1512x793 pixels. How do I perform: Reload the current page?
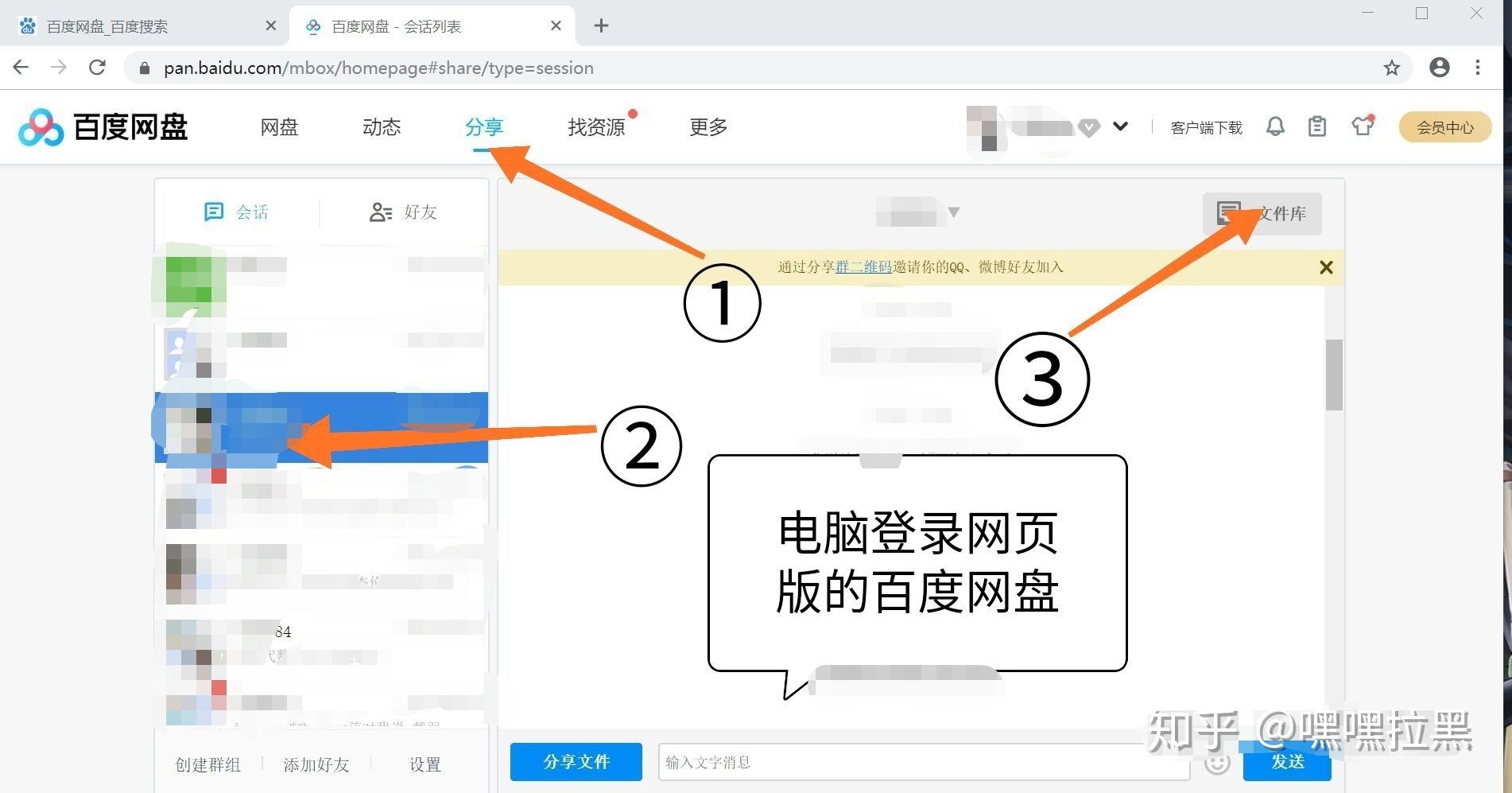[x=97, y=68]
